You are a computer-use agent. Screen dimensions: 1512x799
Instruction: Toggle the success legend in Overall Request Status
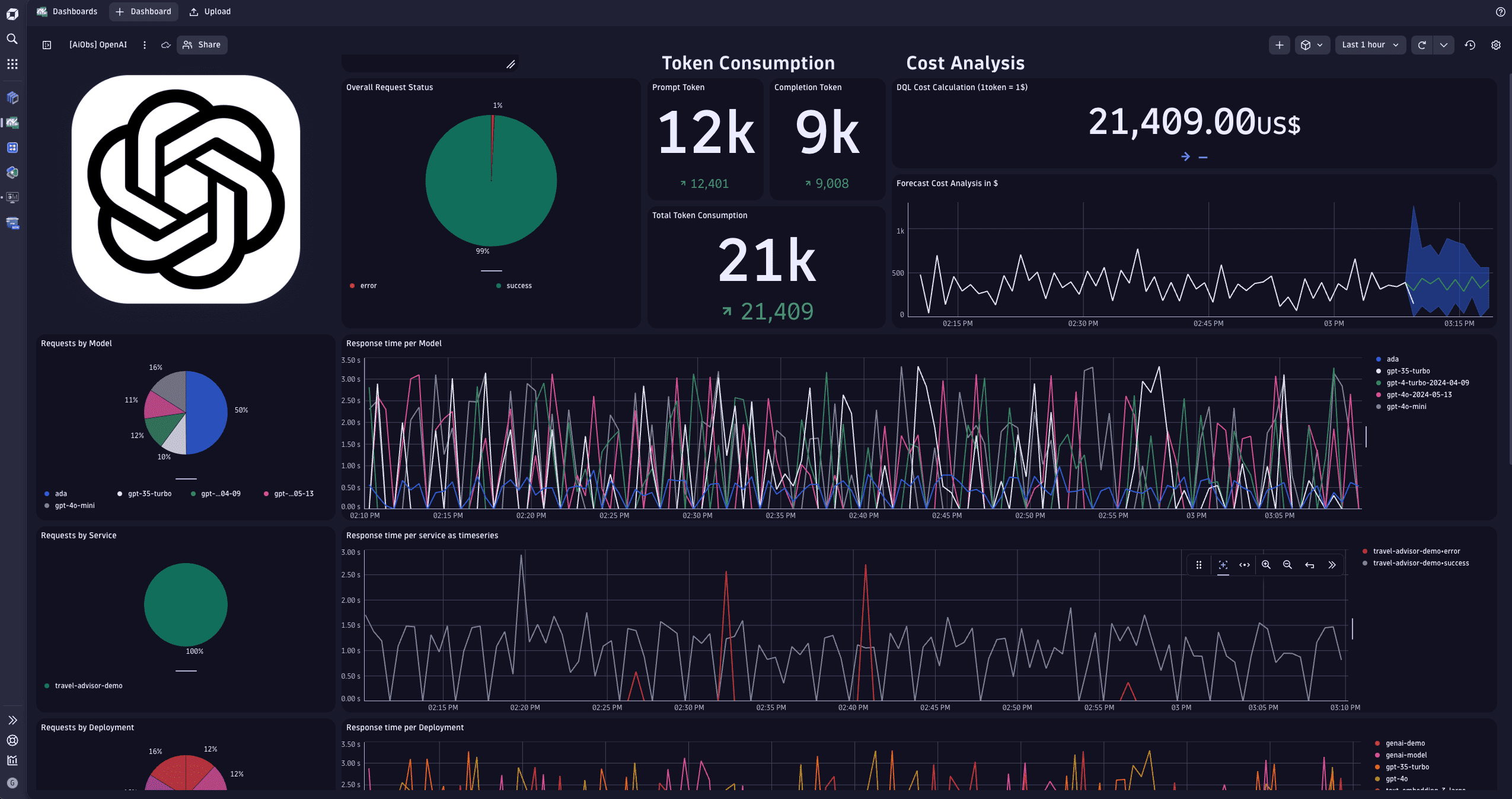click(514, 286)
